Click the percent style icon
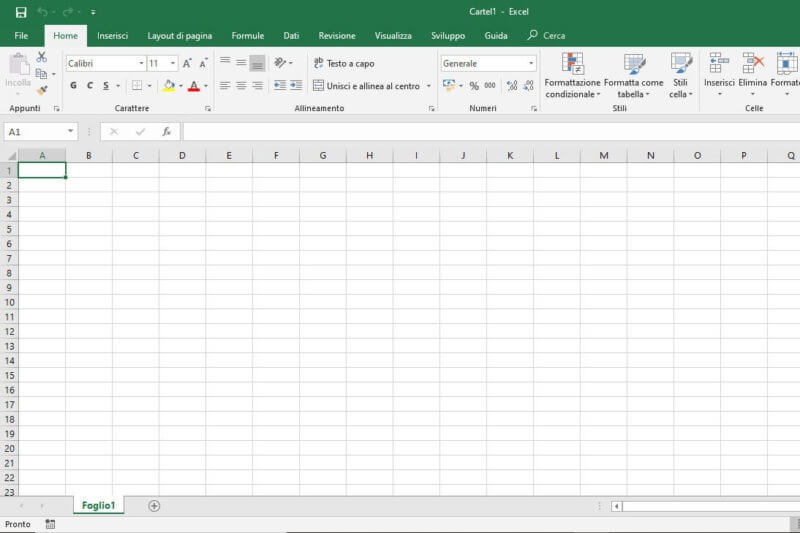Viewport: 800px width, 533px height. [474, 86]
